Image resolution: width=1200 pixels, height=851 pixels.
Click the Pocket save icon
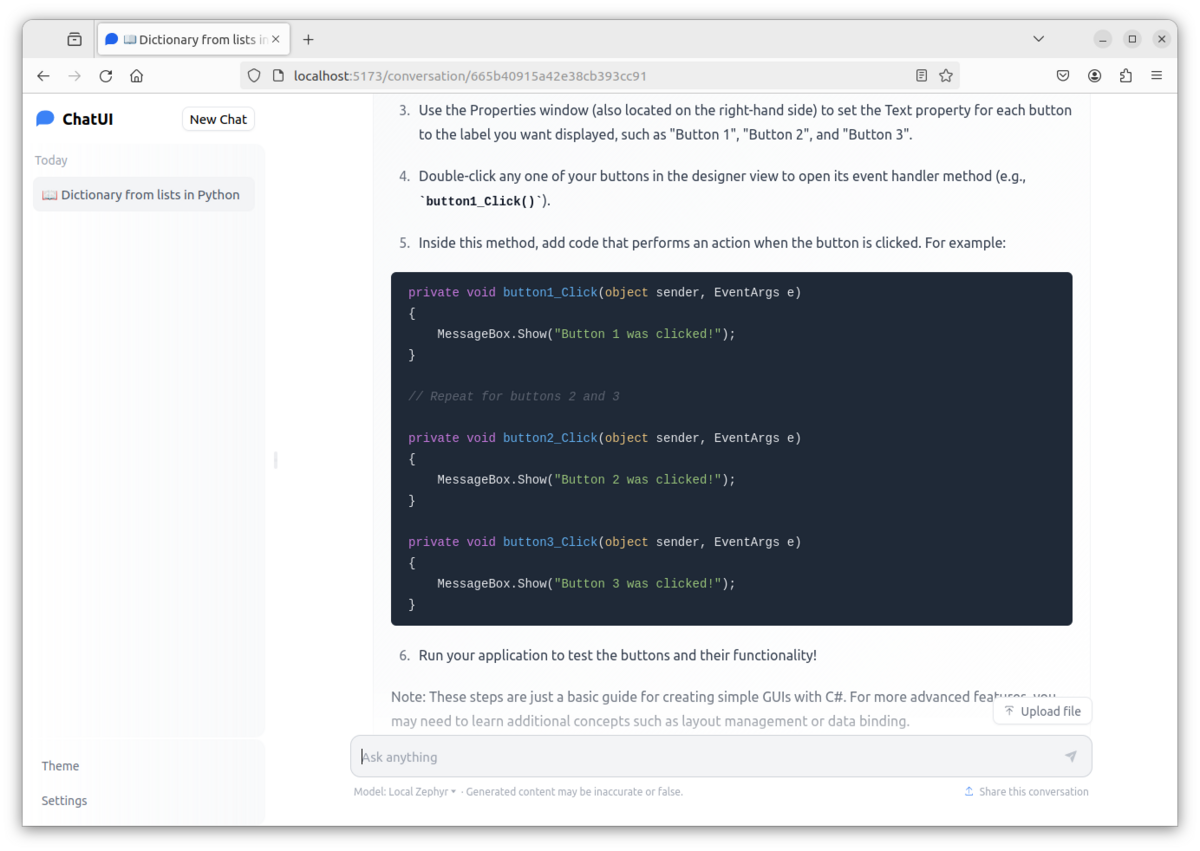point(1063,76)
